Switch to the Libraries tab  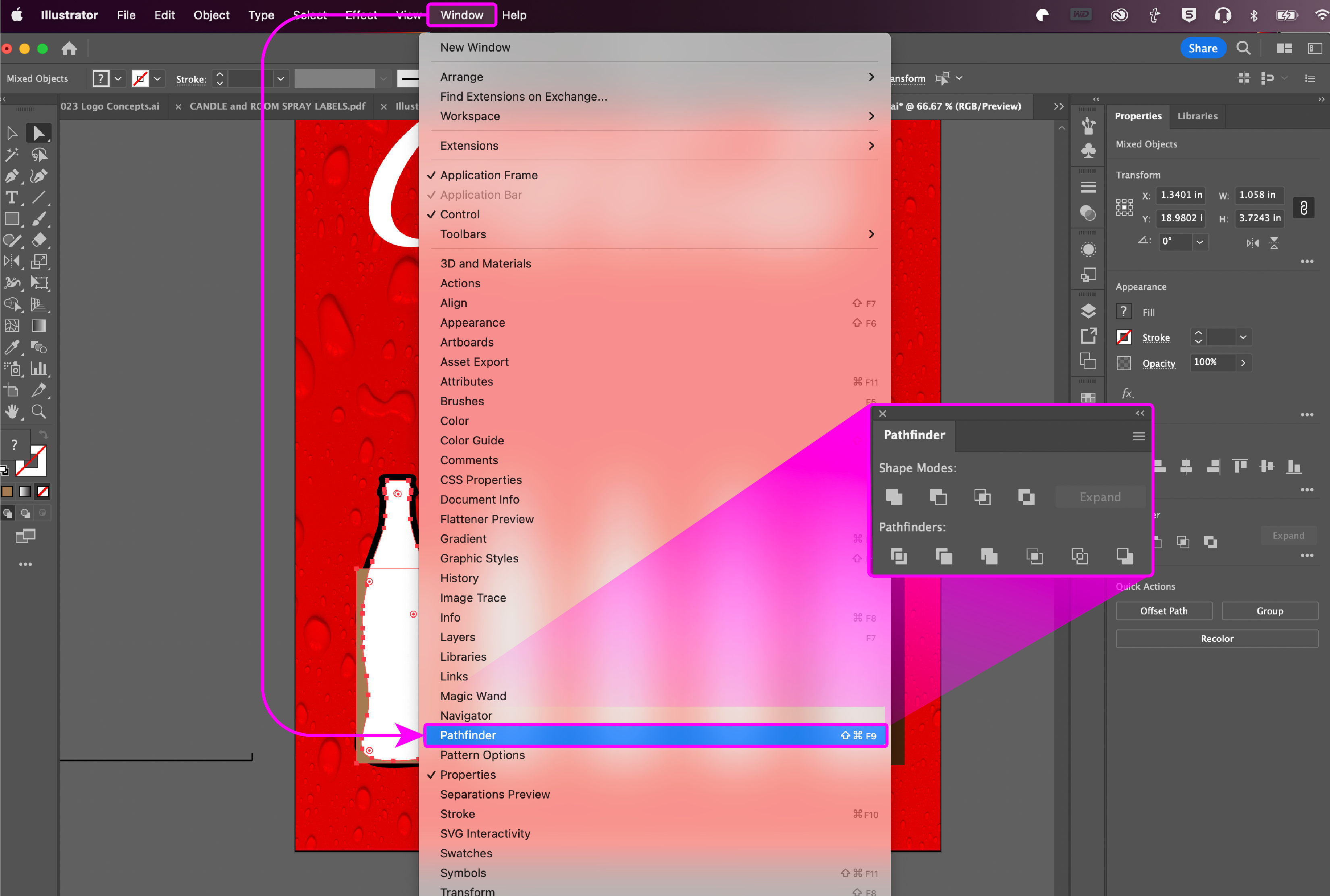point(1197,116)
